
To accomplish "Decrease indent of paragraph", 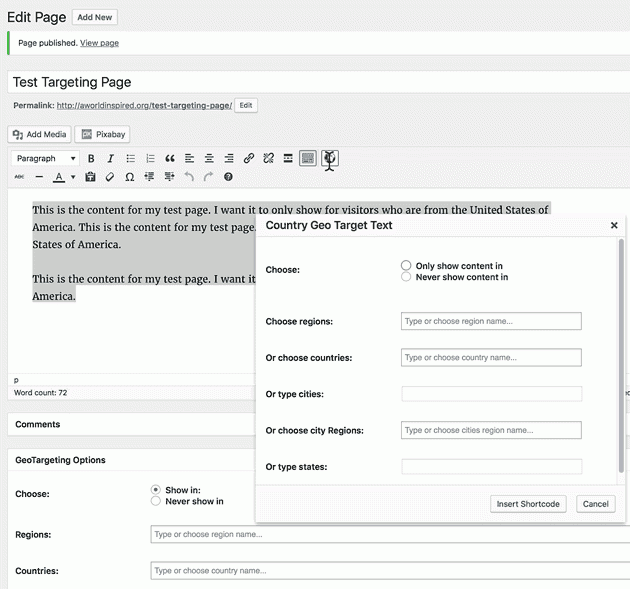I will click(149, 177).
